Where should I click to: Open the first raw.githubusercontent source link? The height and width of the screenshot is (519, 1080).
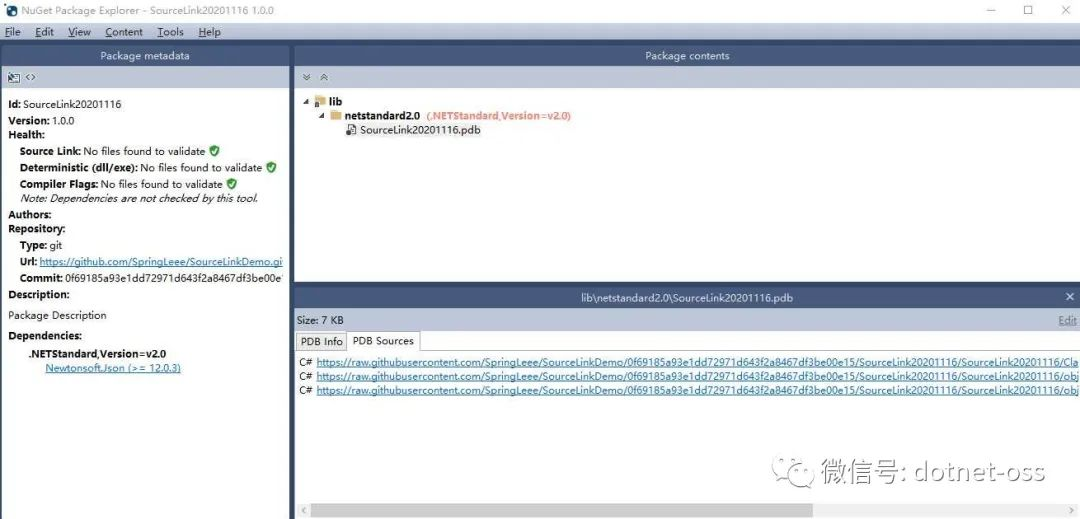pos(698,362)
